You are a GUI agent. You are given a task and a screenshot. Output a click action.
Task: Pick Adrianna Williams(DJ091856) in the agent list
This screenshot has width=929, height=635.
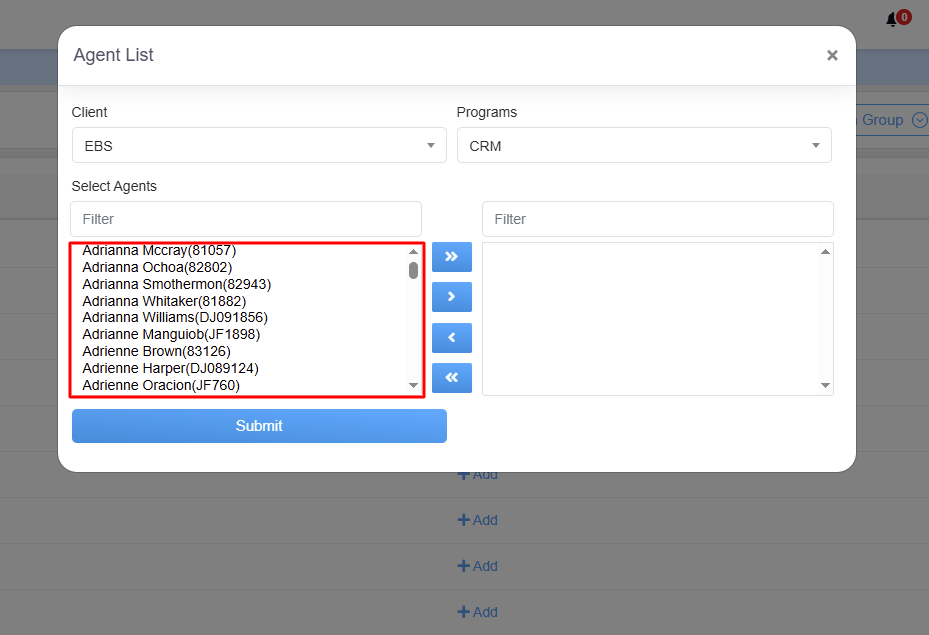click(175, 317)
